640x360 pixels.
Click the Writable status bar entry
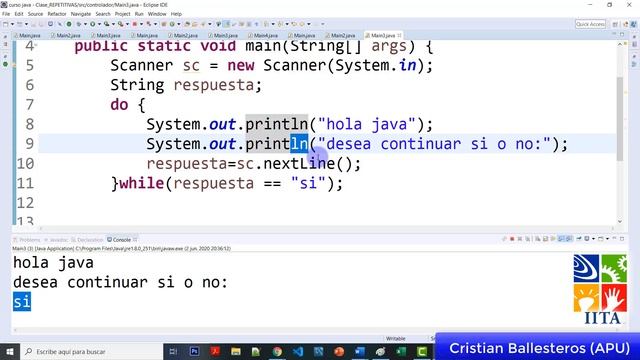[x=395, y=338]
